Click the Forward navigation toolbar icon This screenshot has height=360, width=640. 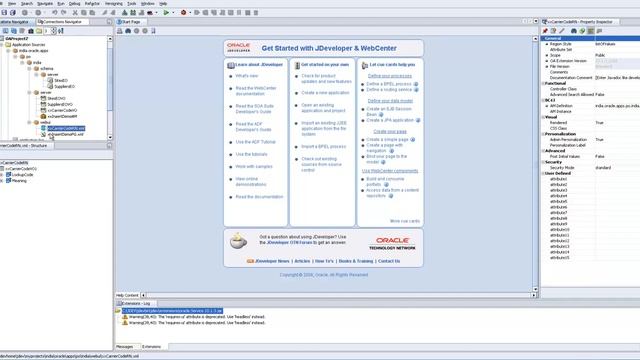[38, 13]
